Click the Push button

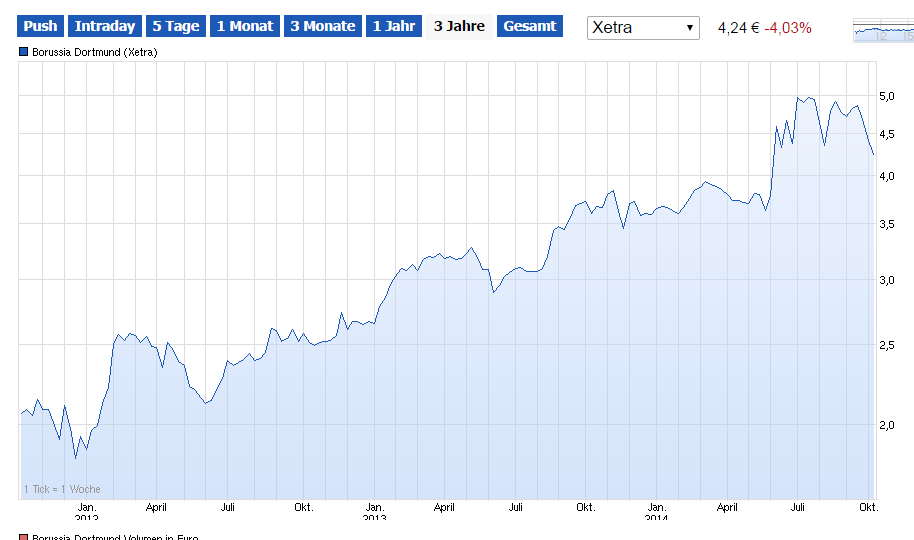coord(41,27)
